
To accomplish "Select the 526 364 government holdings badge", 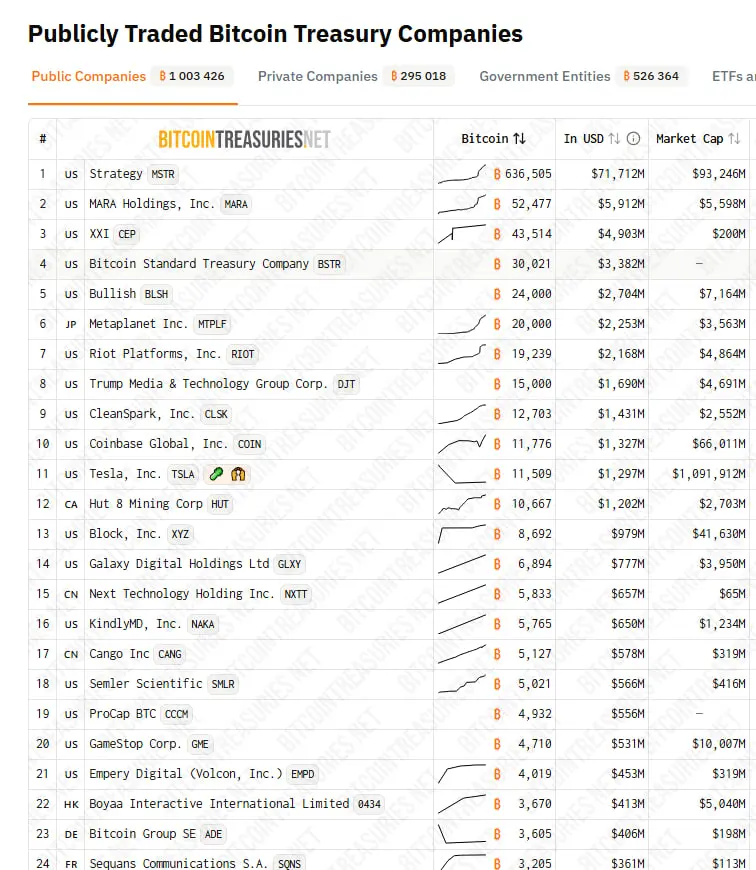I will point(651,76).
